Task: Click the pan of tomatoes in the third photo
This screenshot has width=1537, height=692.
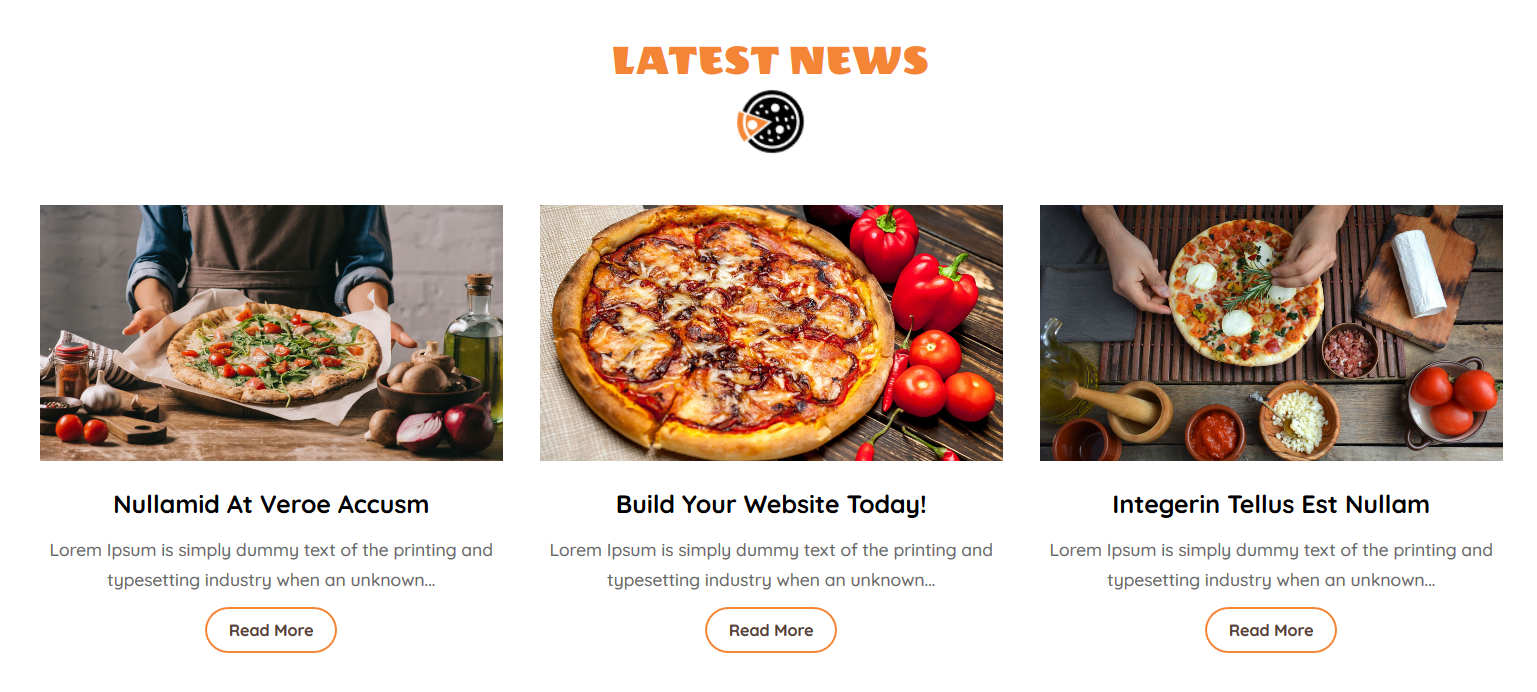Action: point(1453,402)
